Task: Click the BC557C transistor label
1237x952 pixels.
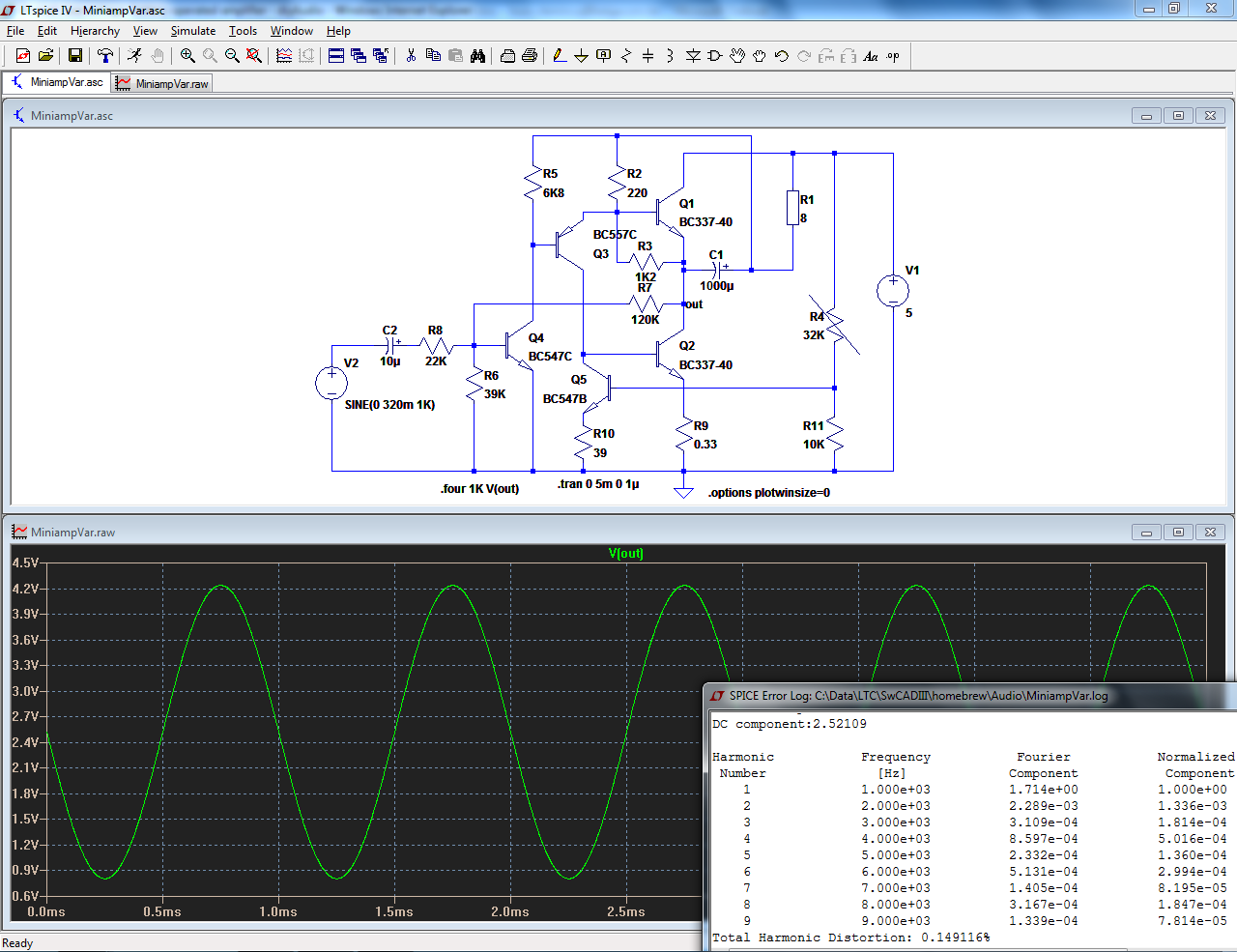Action: pyautogui.click(x=615, y=235)
